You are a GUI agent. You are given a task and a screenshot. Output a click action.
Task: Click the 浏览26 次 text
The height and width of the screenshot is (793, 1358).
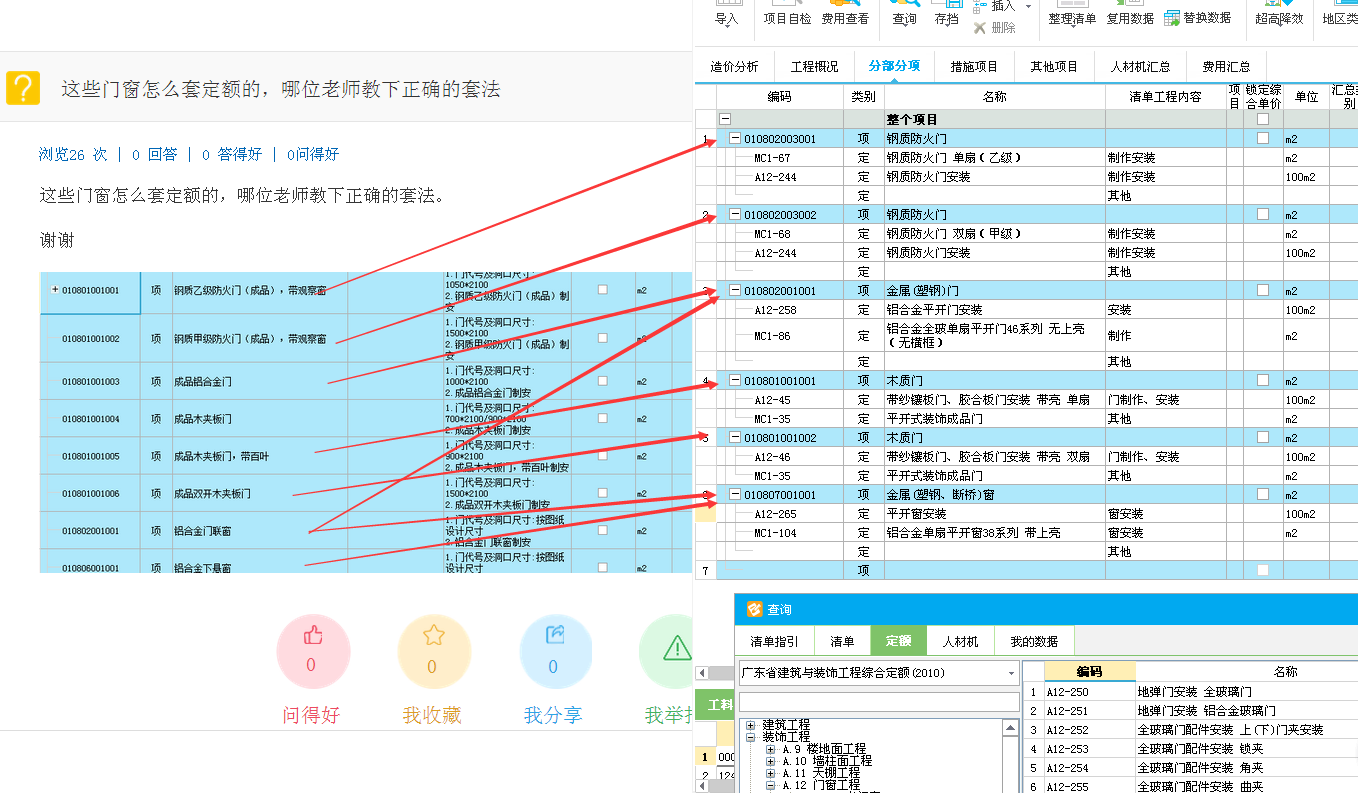point(72,154)
